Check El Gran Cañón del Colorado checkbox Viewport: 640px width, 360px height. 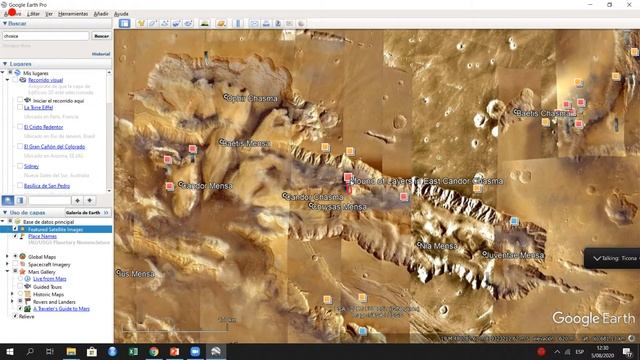point(20,147)
